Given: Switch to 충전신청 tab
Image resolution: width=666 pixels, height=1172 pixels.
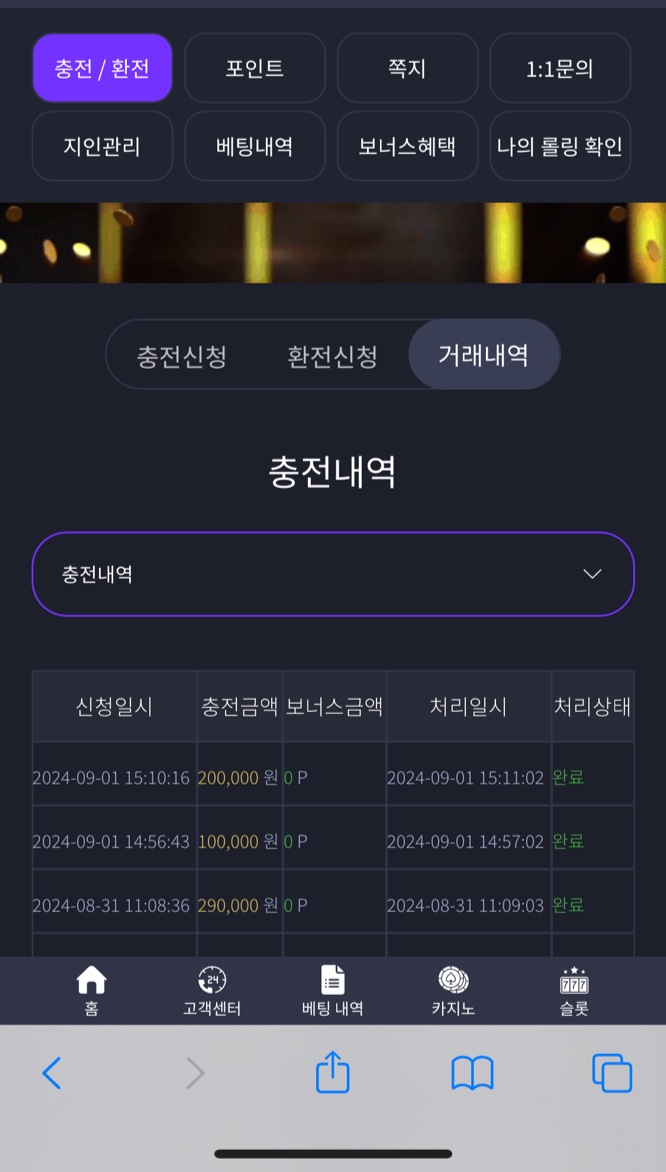Looking at the screenshot, I should click(182, 356).
